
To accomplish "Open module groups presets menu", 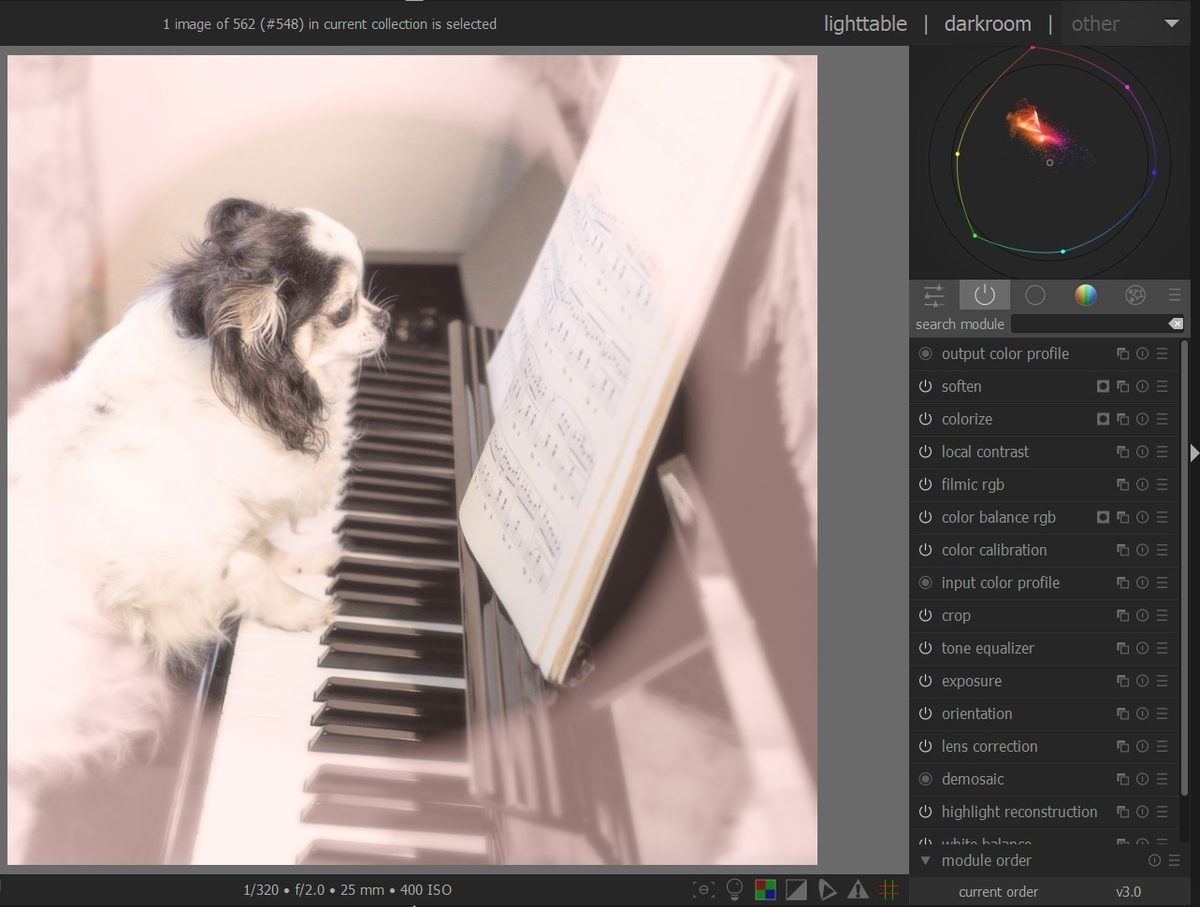I will coord(1175,295).
